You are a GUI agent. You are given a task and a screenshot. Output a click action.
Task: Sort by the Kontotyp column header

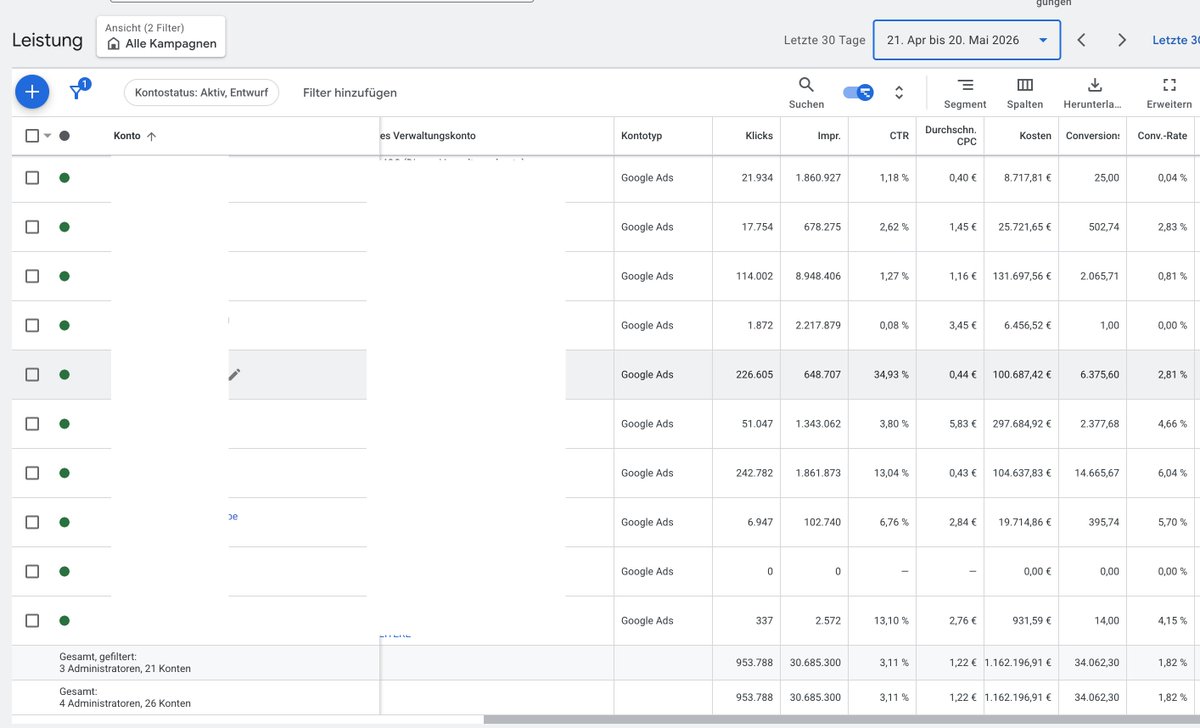pyautogui.click(x=641, y=136)
